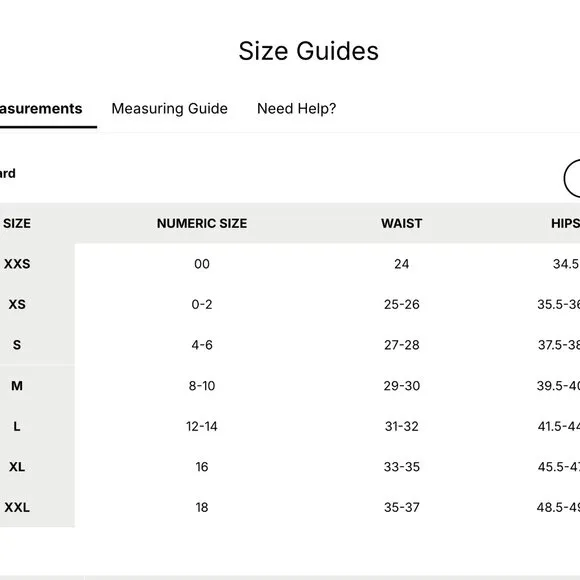The image size is (580, 580).
Task: Click waist value 33-35 cell
Action: (x=402, y=467)
